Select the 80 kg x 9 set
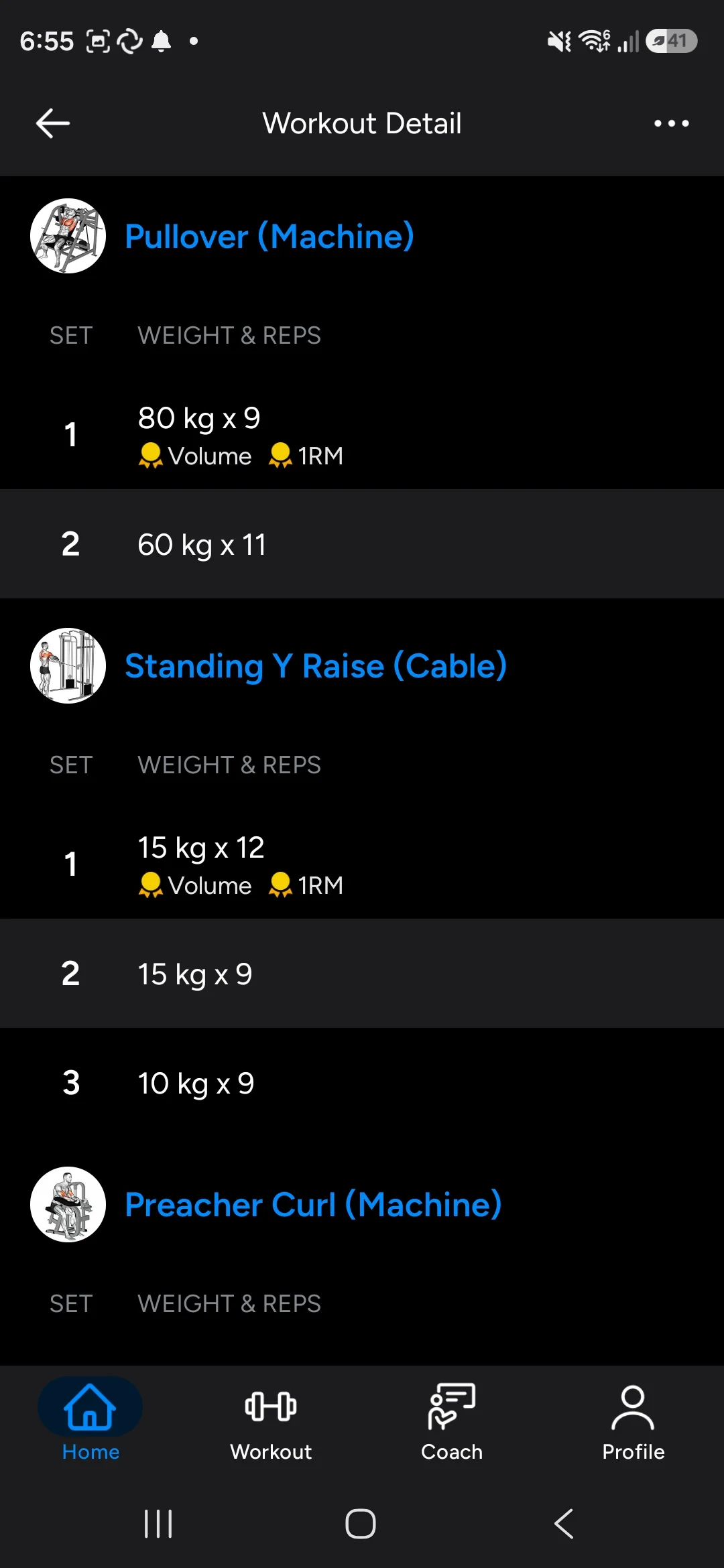The image size is (724, 1568). tap(362, 435)
